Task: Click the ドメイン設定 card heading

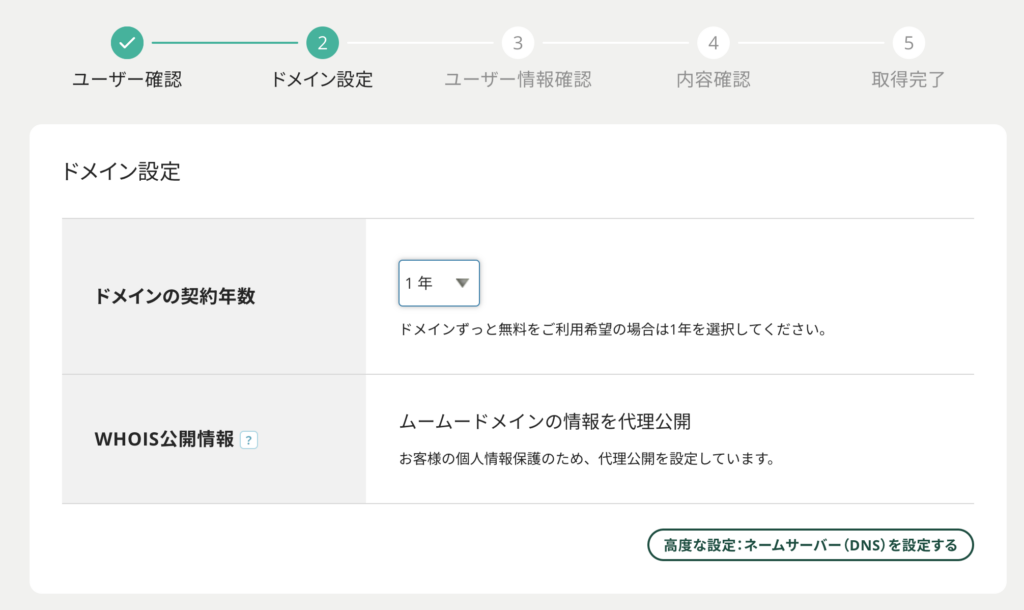Action: pos(121,171)
